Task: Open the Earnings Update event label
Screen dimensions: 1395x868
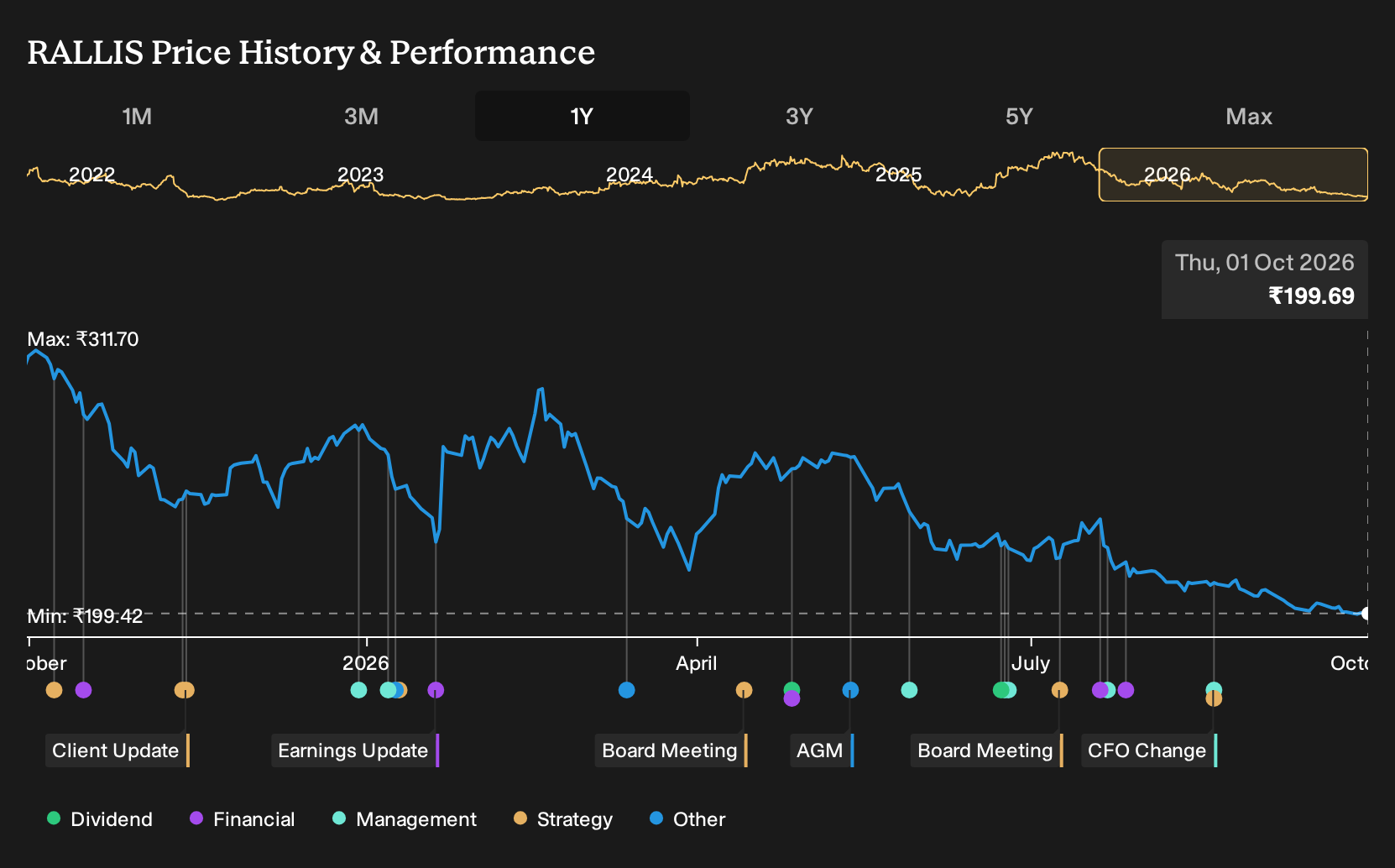Action: (355, 750)
